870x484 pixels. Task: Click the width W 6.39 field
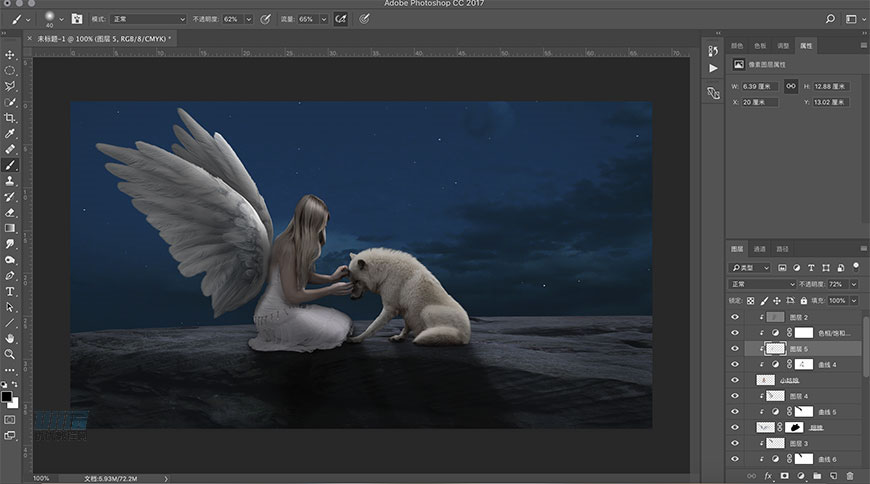[760, 86]
